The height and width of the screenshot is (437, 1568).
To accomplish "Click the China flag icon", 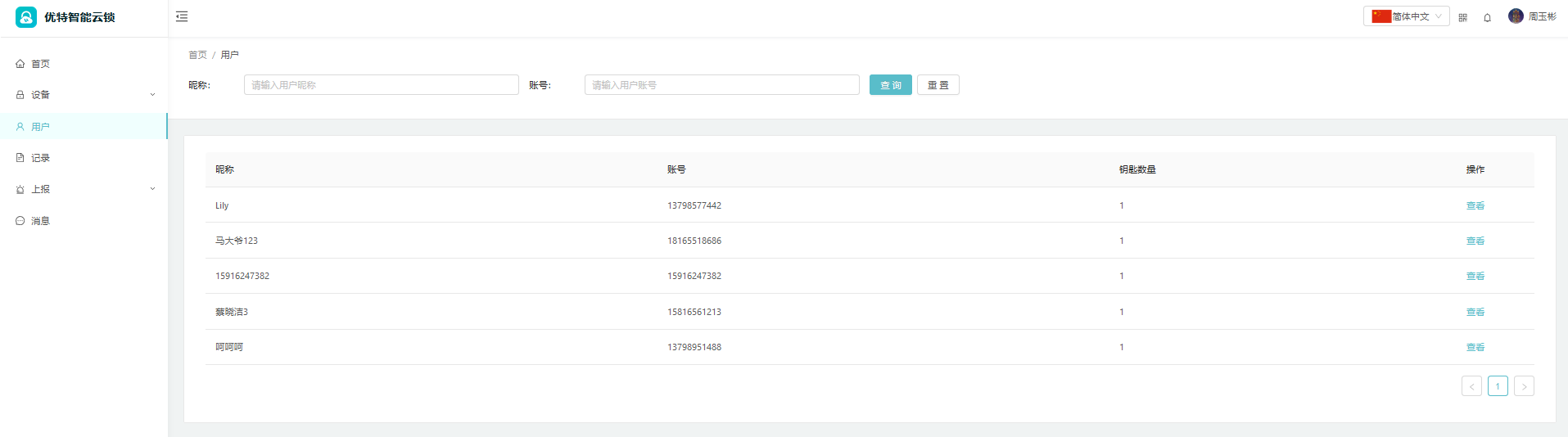I will [x=1381, y=16].
